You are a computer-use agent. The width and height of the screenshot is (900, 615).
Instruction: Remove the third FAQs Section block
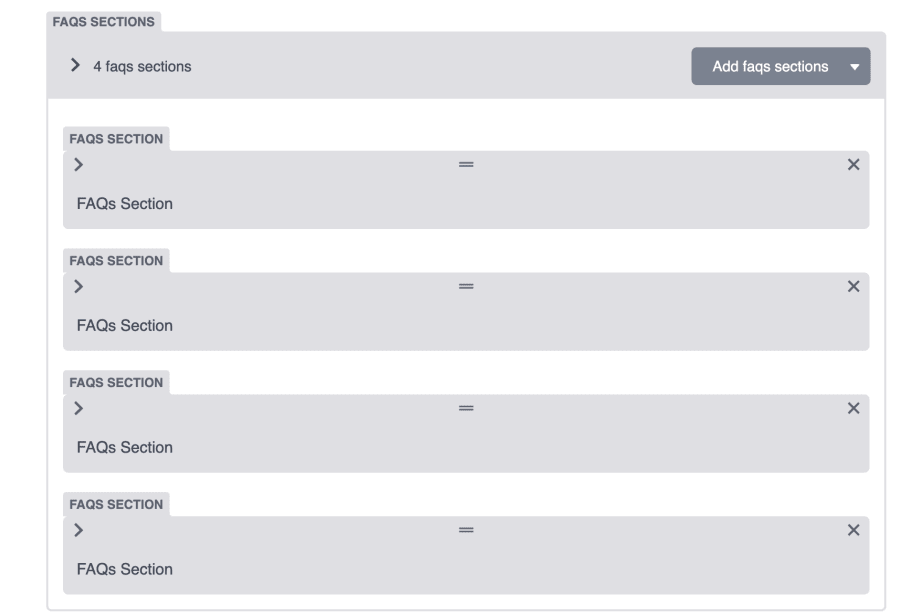[x=853, y=408]
